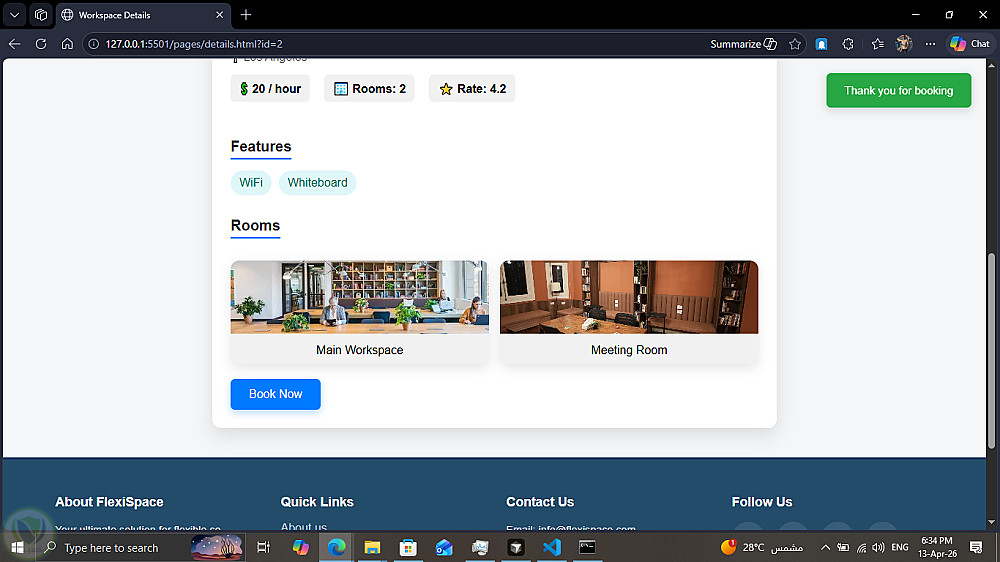Open network connection tray icon
This screenshot has height=562, width=1000.
coord(862,547)
